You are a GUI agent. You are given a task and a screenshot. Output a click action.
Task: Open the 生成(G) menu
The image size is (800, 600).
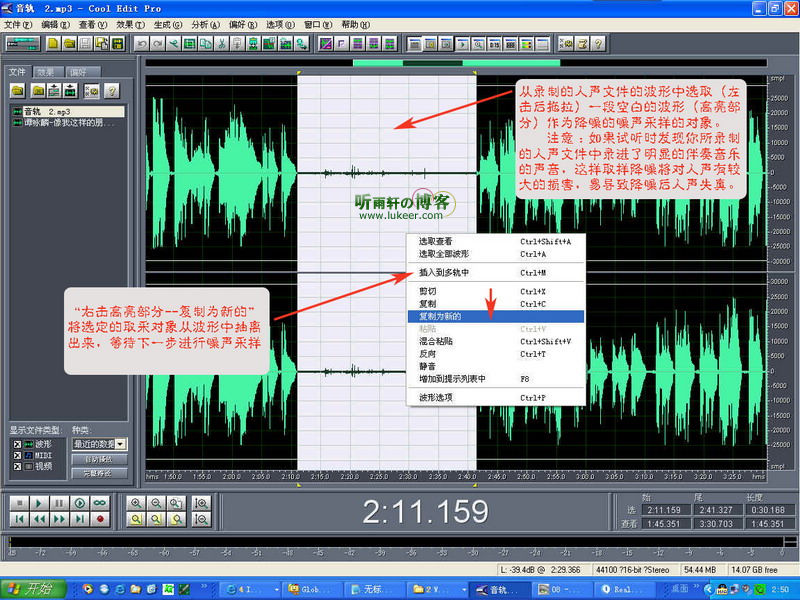point(167,24)
